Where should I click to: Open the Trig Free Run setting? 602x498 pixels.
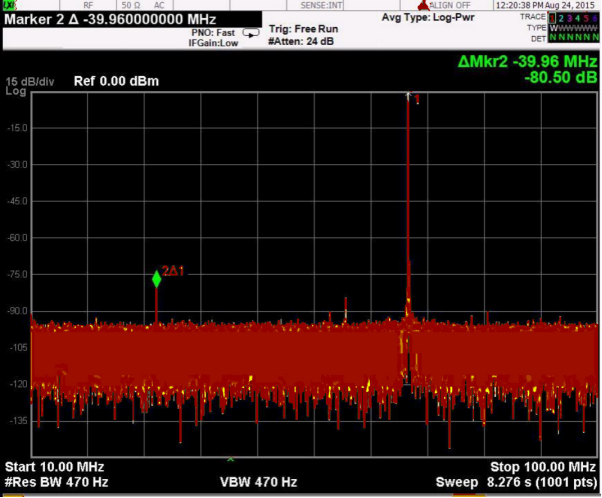pos(305,28)
